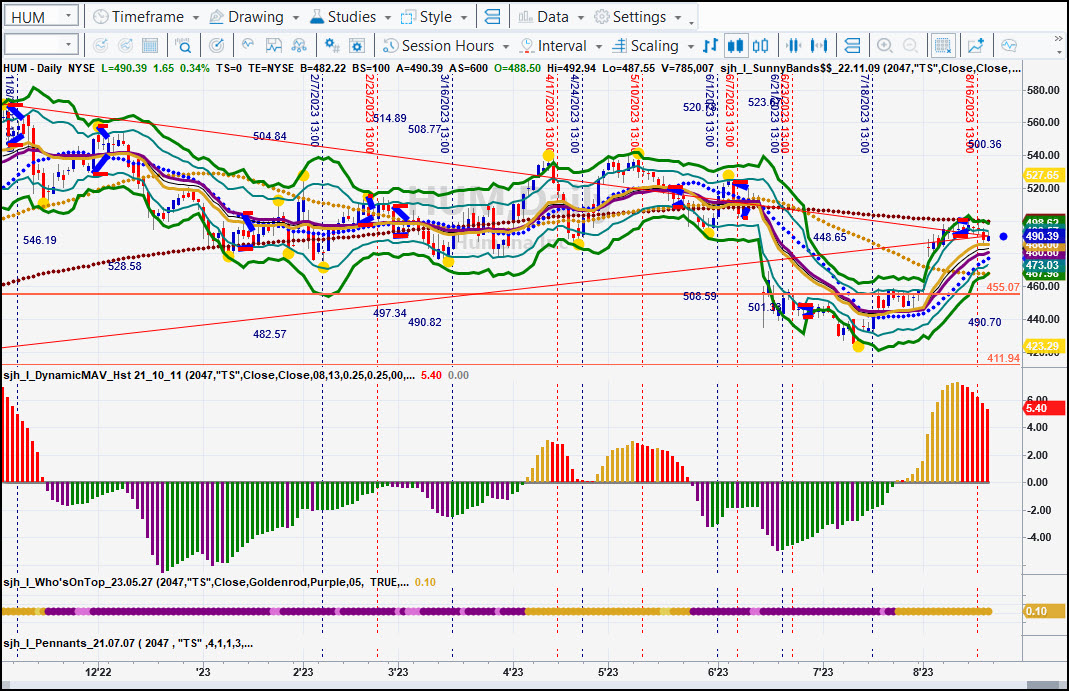1069x691 pixels.
Task: Open the Style menu
Action: tap(434, 17)
